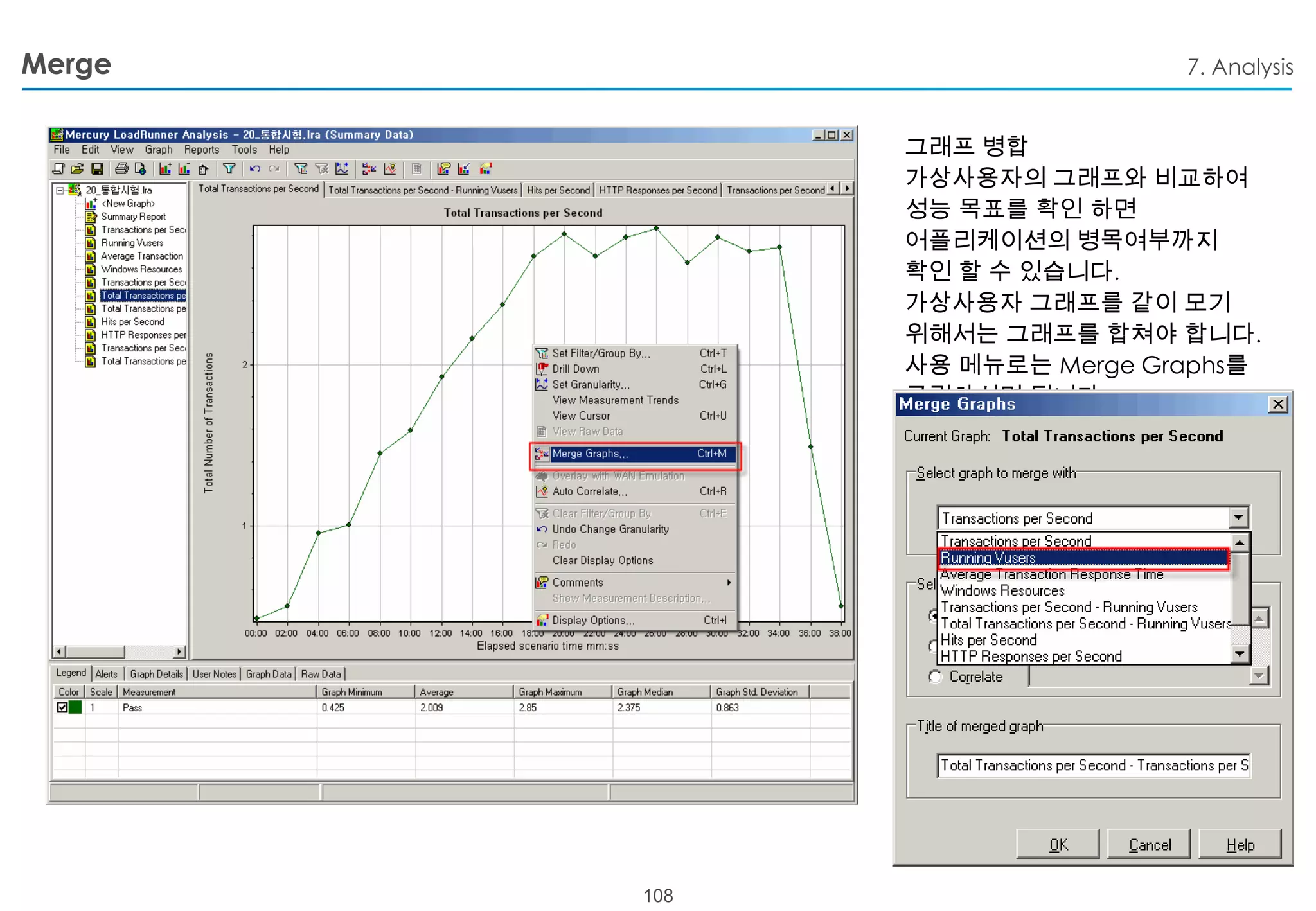Click the graph tabs scroll-left arrow
The image size is (1316, 911).
point(833,189)
